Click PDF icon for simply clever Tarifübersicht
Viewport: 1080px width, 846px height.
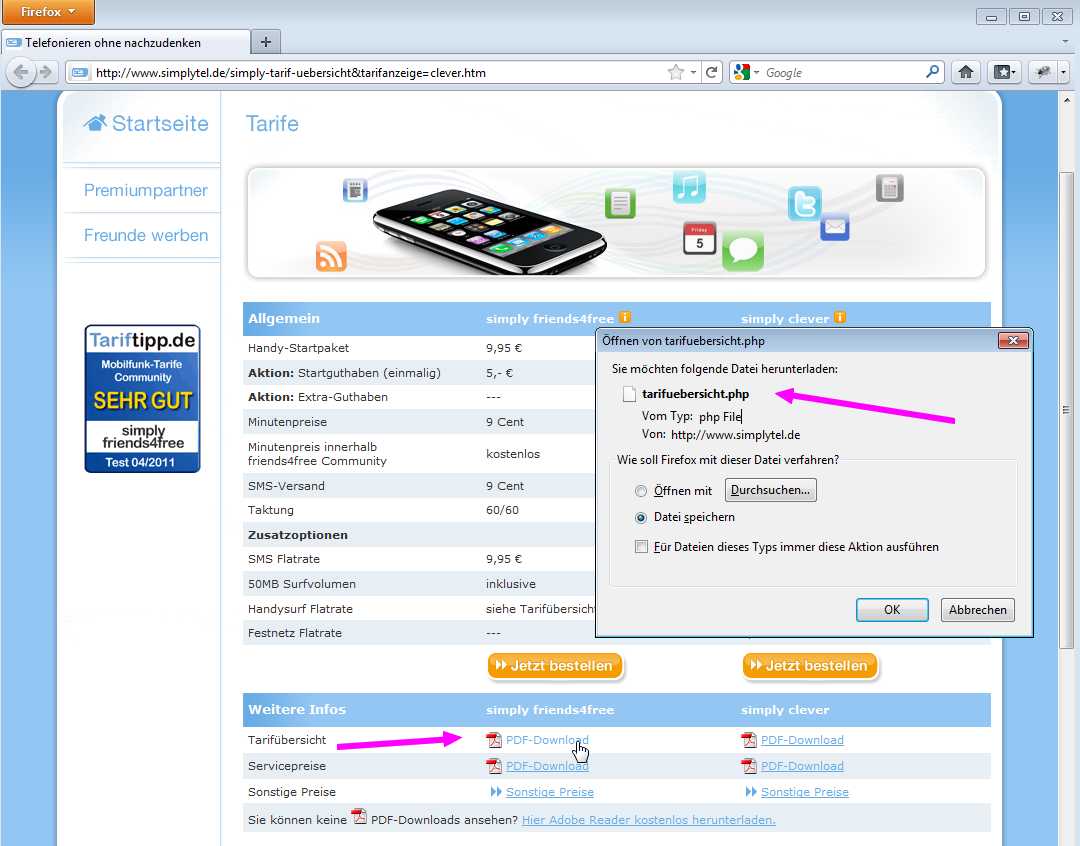[x=749, y=740]
